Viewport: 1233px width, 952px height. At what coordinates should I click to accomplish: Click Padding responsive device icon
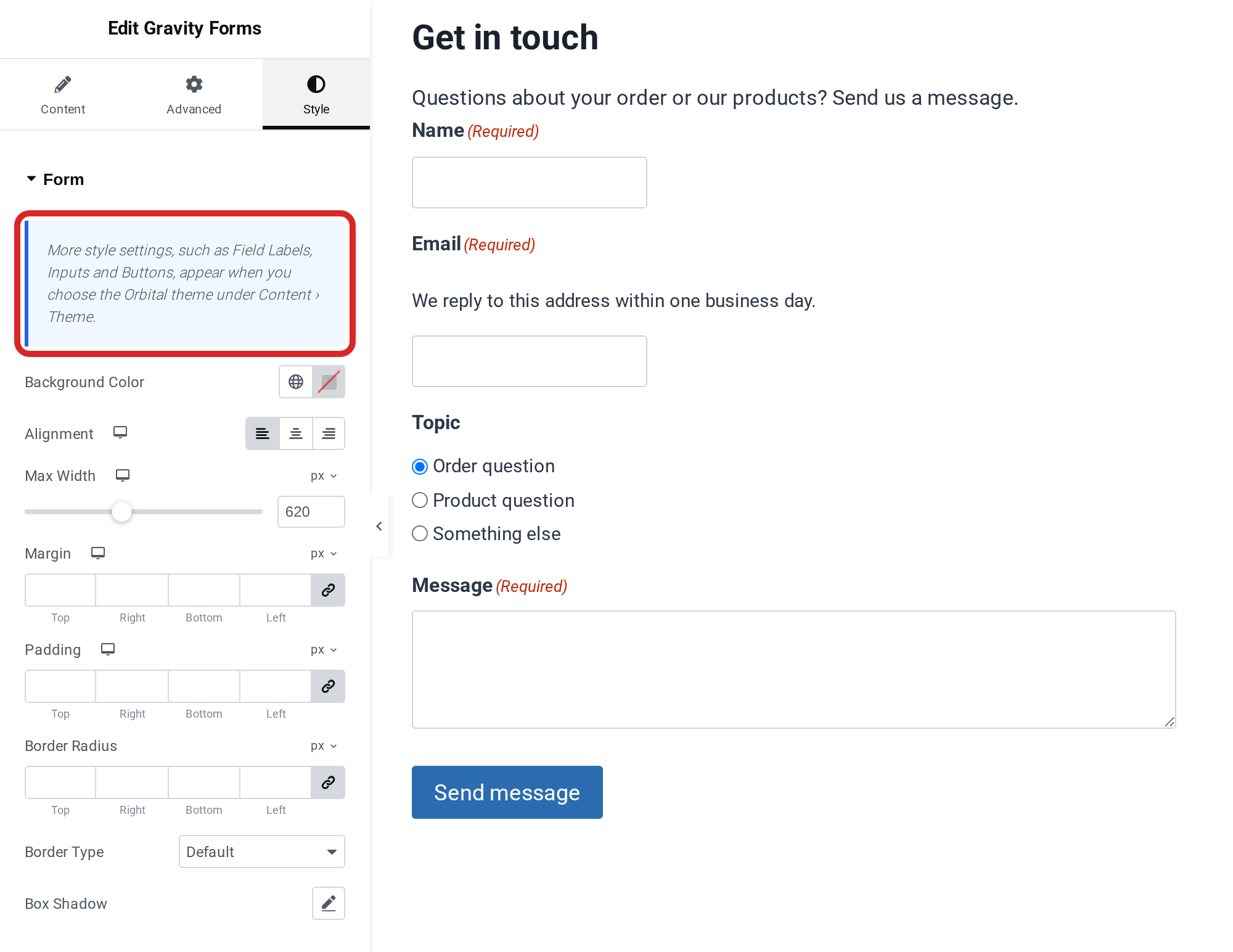108,649
